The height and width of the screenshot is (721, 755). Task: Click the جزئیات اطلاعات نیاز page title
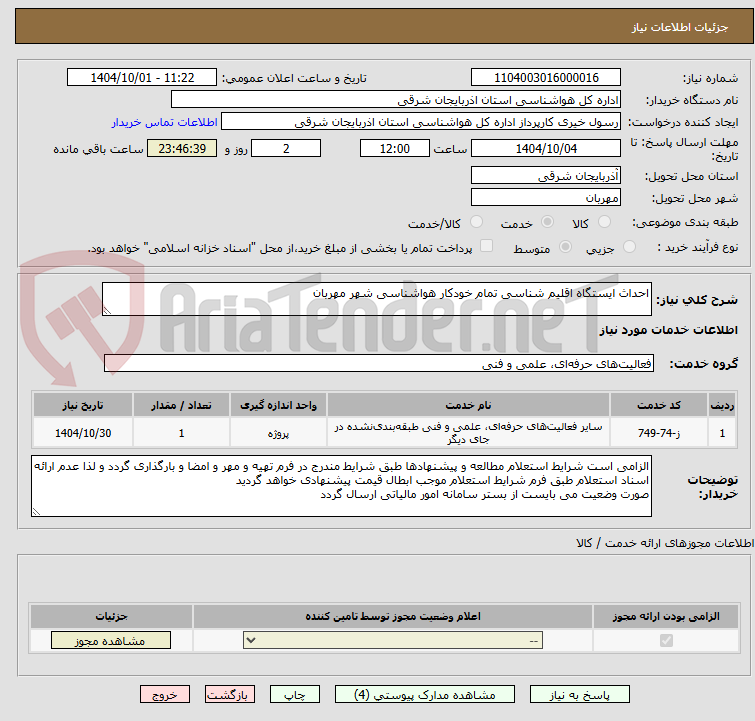pos(679,27)
